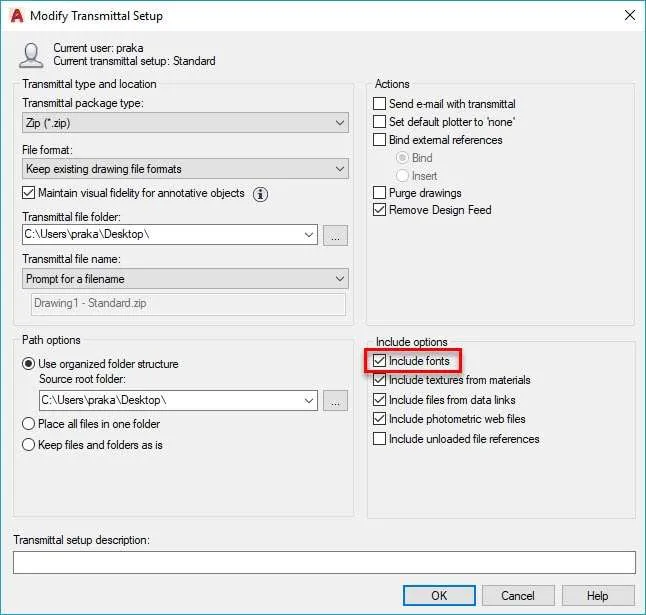
Task: Open Help for transmittal setup
Action: 598,596
